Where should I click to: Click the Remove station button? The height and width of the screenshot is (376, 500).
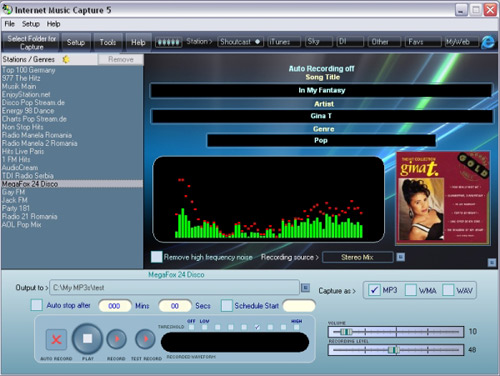[x=121, y=59]
